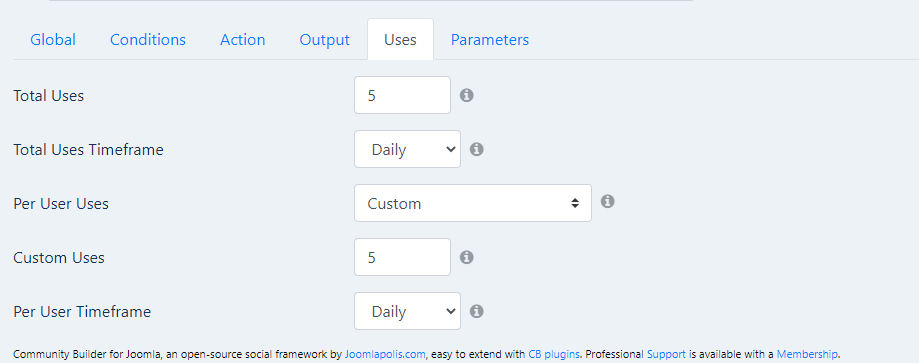Open the Output tab
919x363 pixels.
324,39
